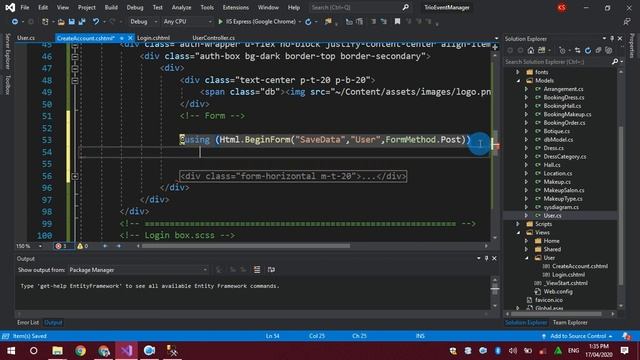The image size is (640, 360).
Task: Click the error count indicator icon
Action: point(58,246)
